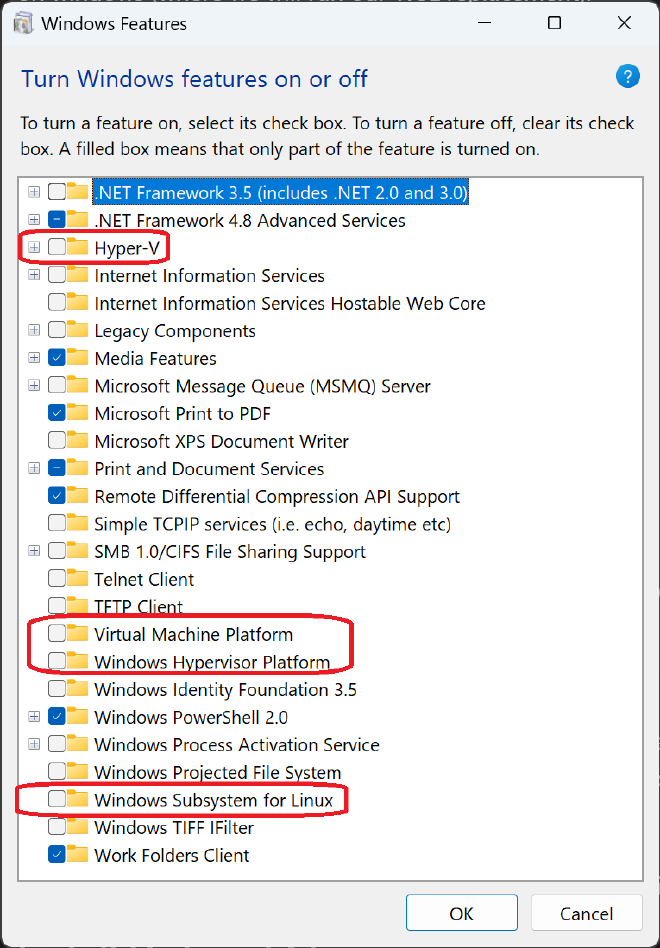Screen dimensions: 660x948
Task: Click the blue help question mark icon
Action: 627,77
